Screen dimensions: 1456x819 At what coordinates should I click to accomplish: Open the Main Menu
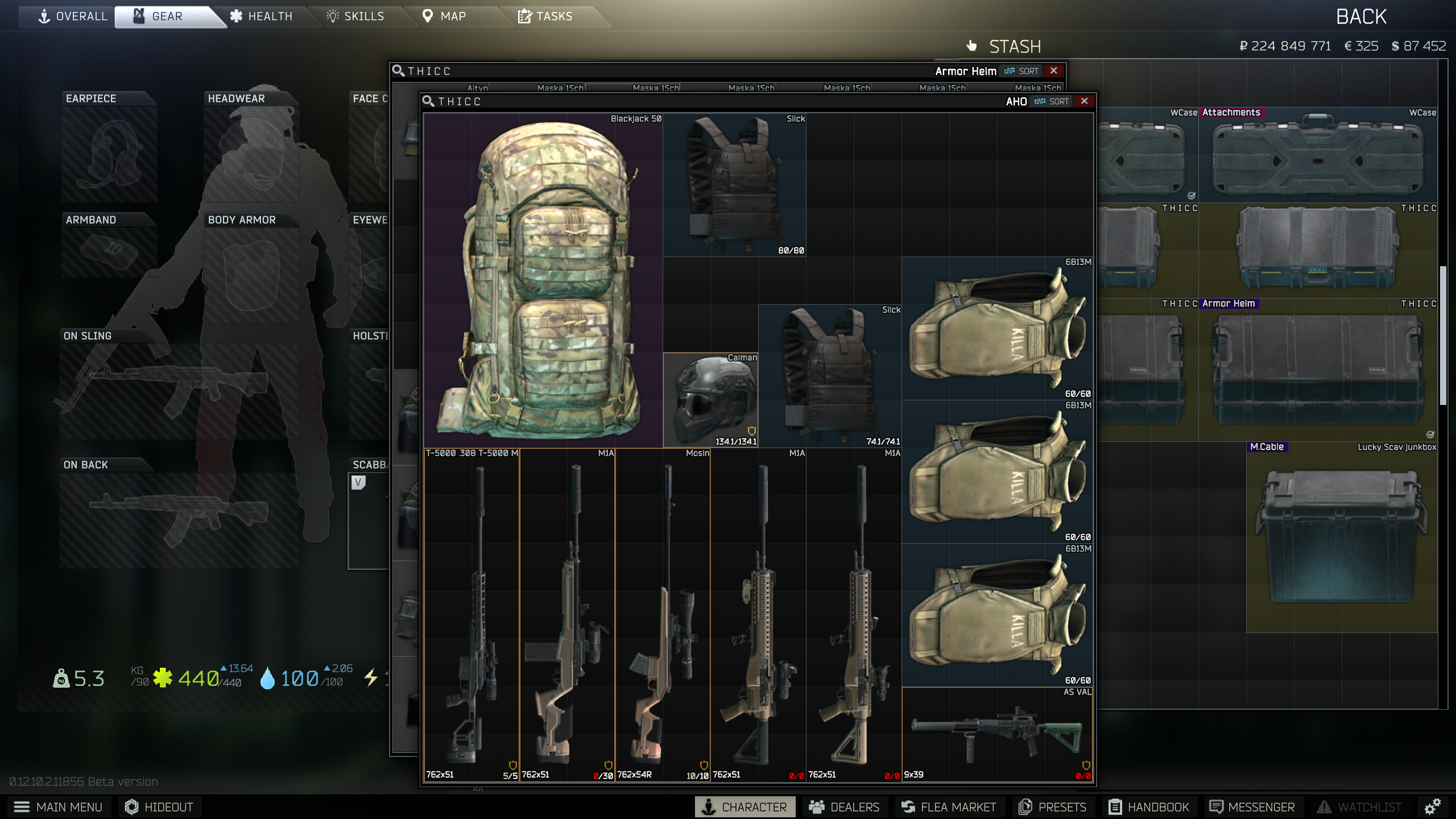[x=57, y=806]
